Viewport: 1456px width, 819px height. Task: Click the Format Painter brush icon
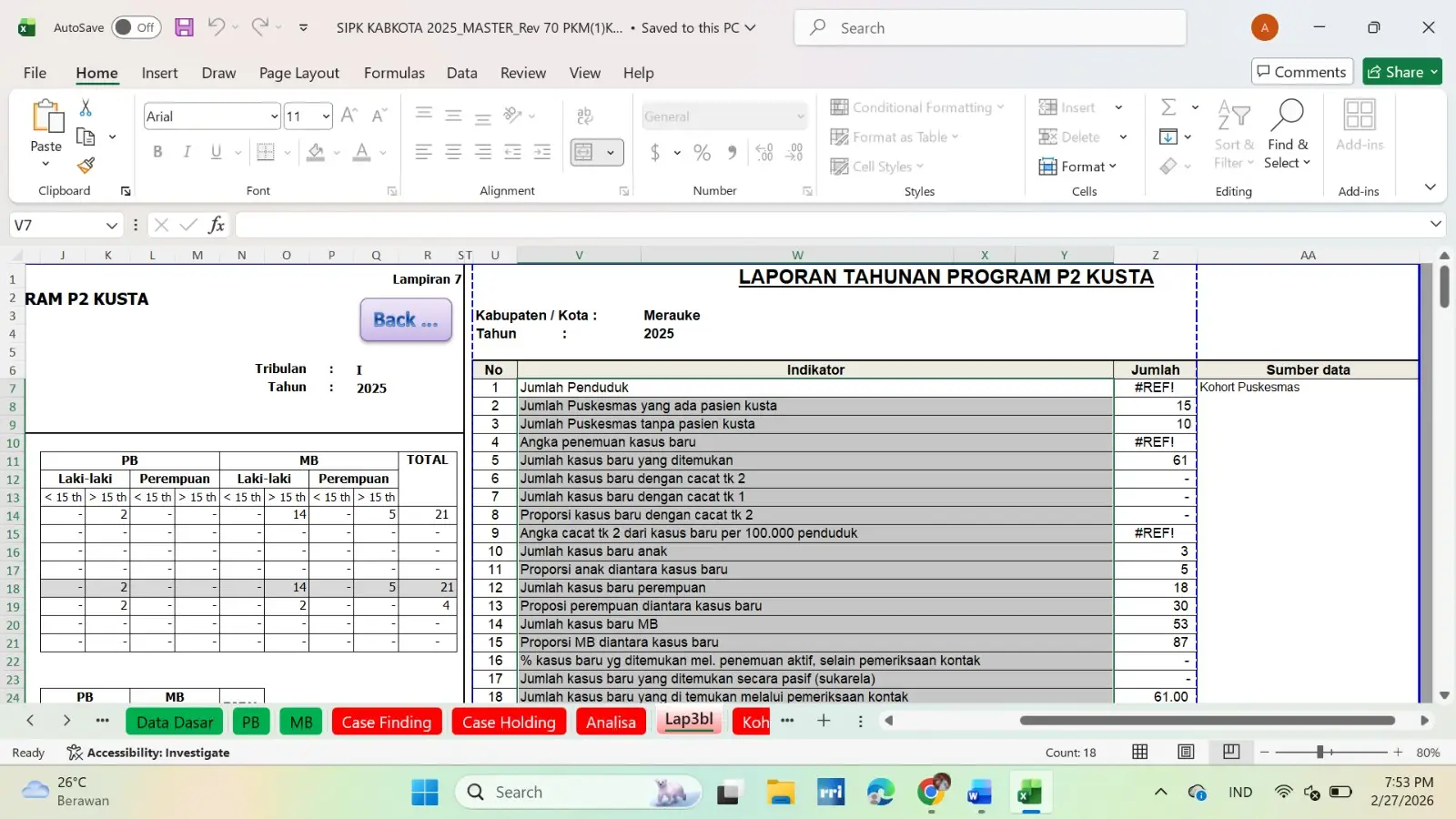(x=86, y=166)
